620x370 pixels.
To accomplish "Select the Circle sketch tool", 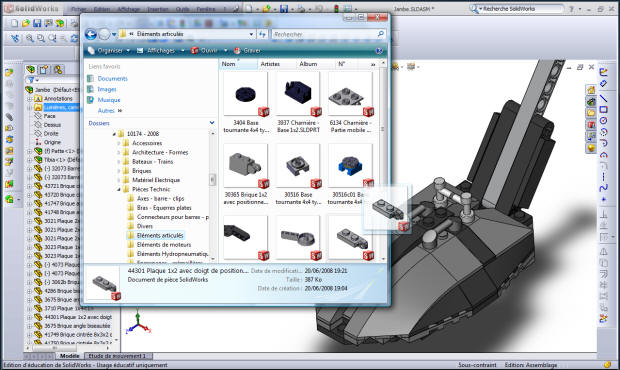I will (603, 120).
